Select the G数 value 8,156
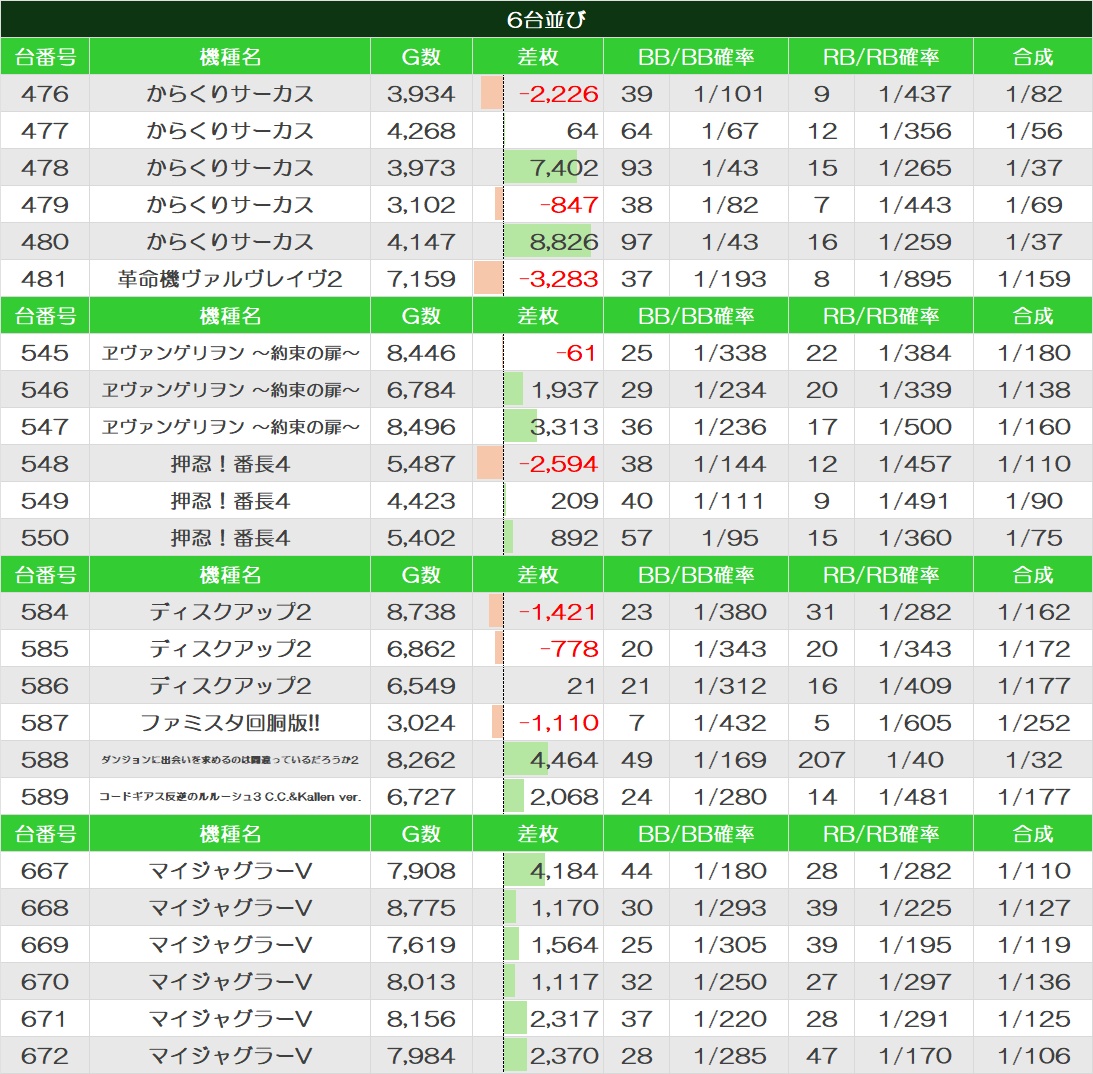1093x1074 pixels. click(421, 1018)
